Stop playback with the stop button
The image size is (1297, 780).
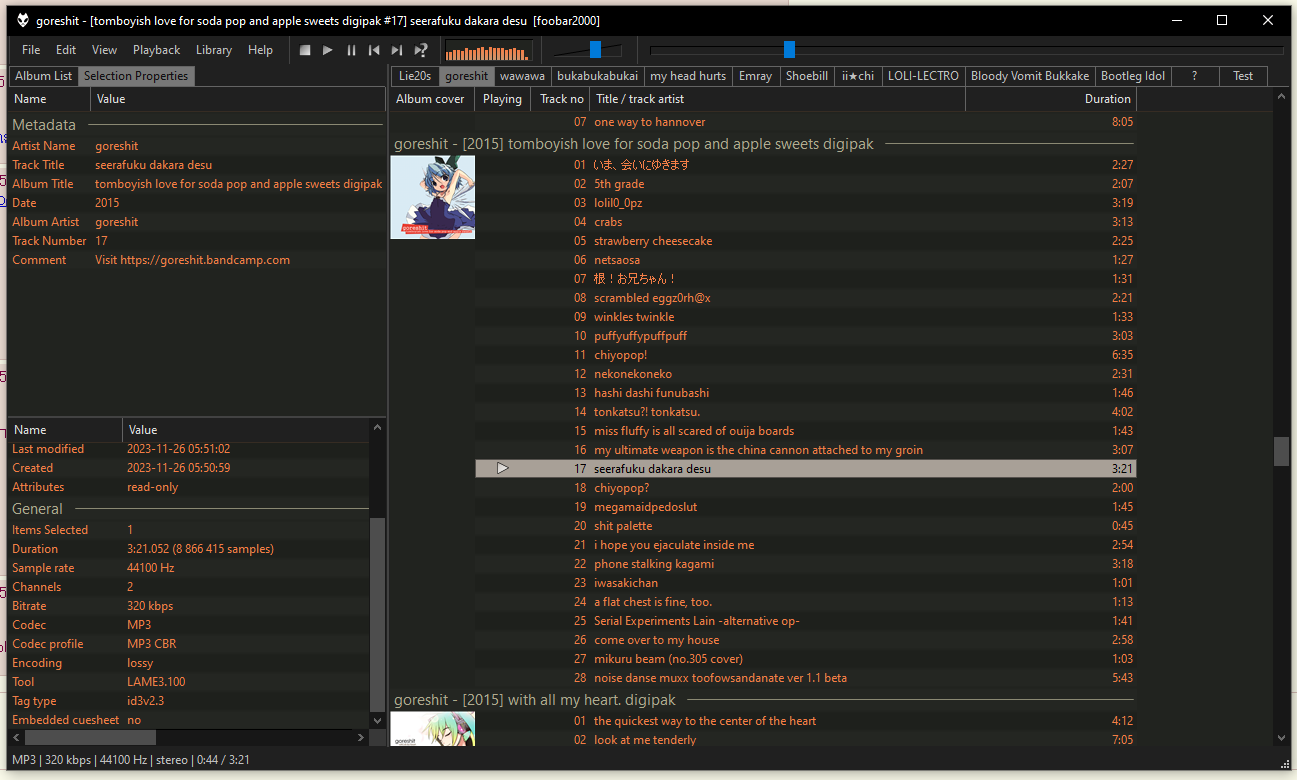(305, 50)
